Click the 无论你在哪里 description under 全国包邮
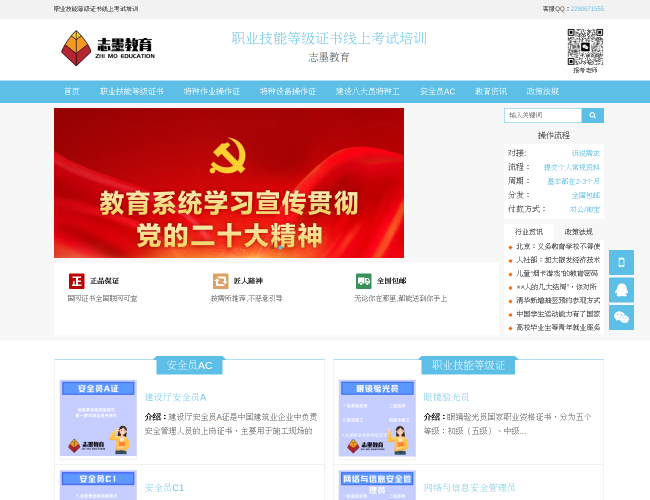The width and height of the screenshot is (650, 500). [400, 299]
